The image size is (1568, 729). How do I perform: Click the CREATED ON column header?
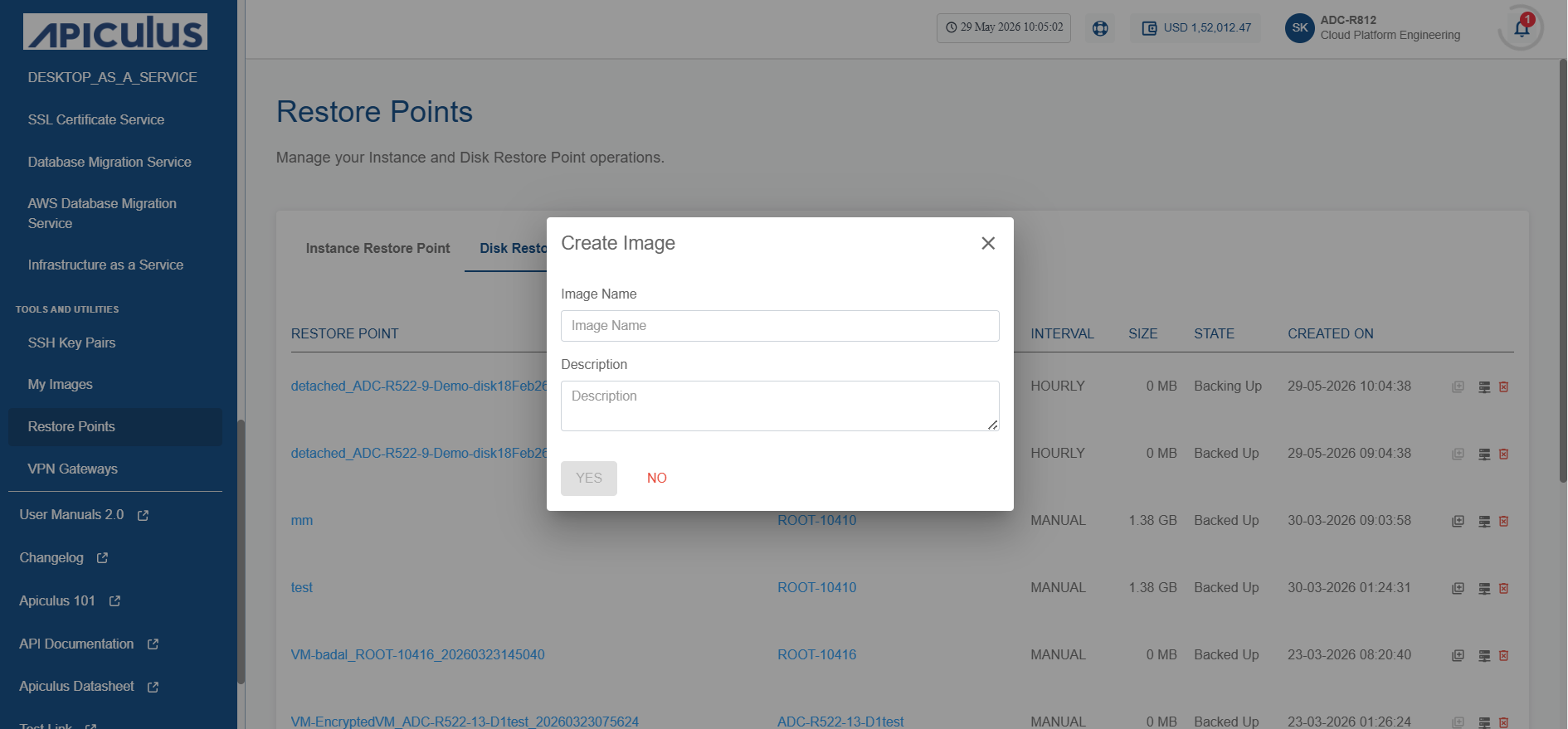[x=1331, y=333]
